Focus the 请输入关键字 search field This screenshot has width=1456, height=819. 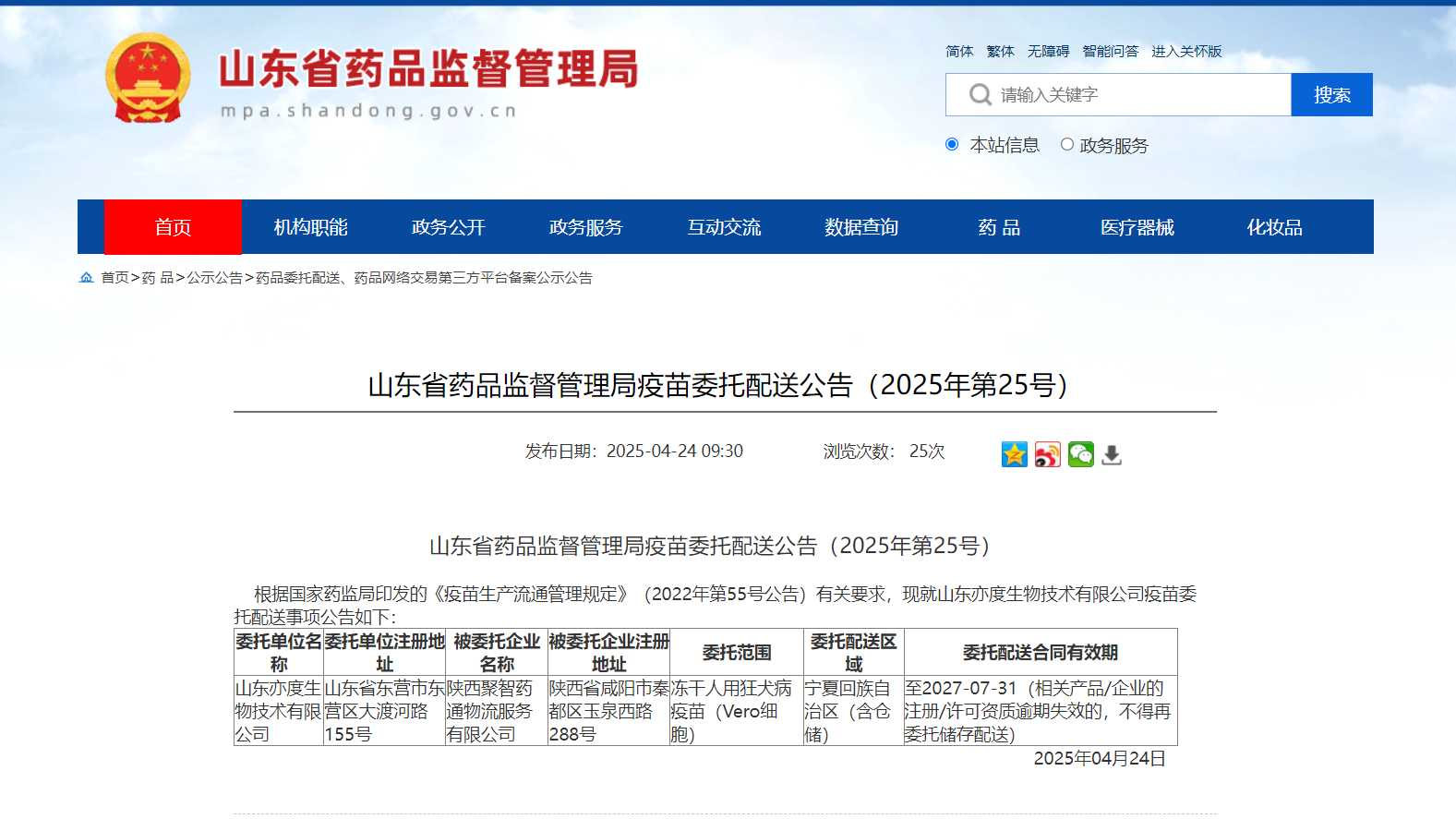click(x=1118, y=94)
